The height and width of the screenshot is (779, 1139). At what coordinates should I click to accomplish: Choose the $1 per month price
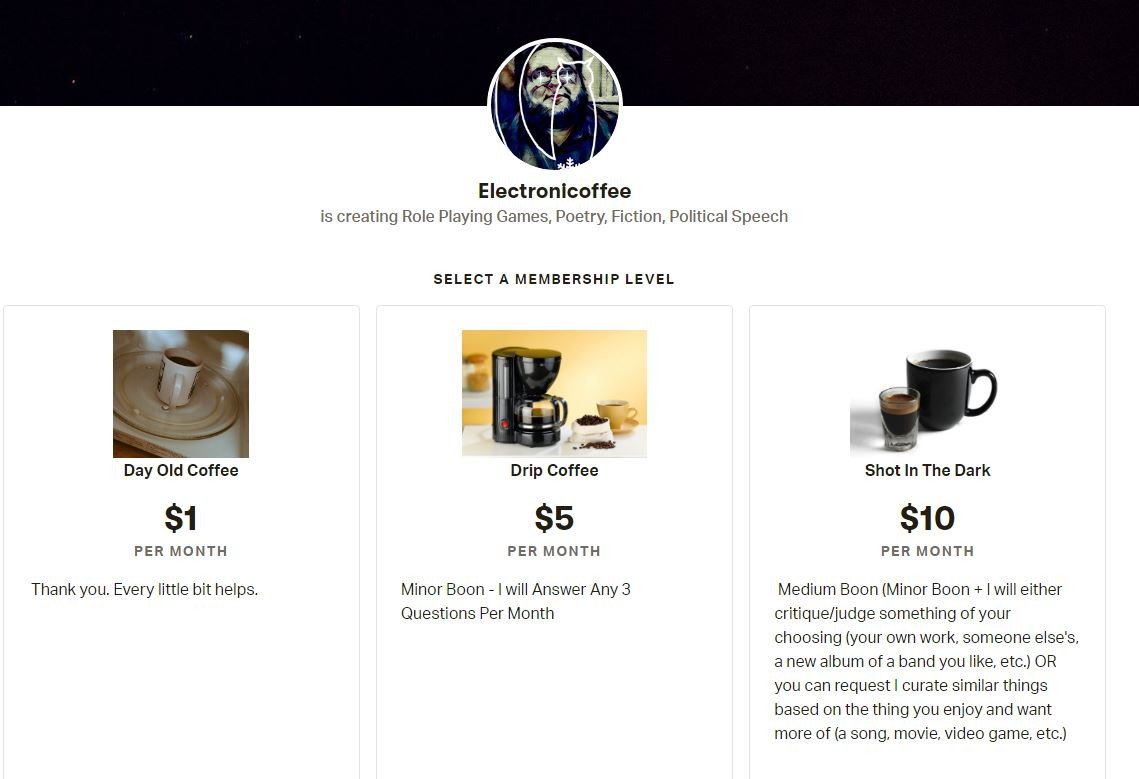pyautogui.click(x=181, y=518)
